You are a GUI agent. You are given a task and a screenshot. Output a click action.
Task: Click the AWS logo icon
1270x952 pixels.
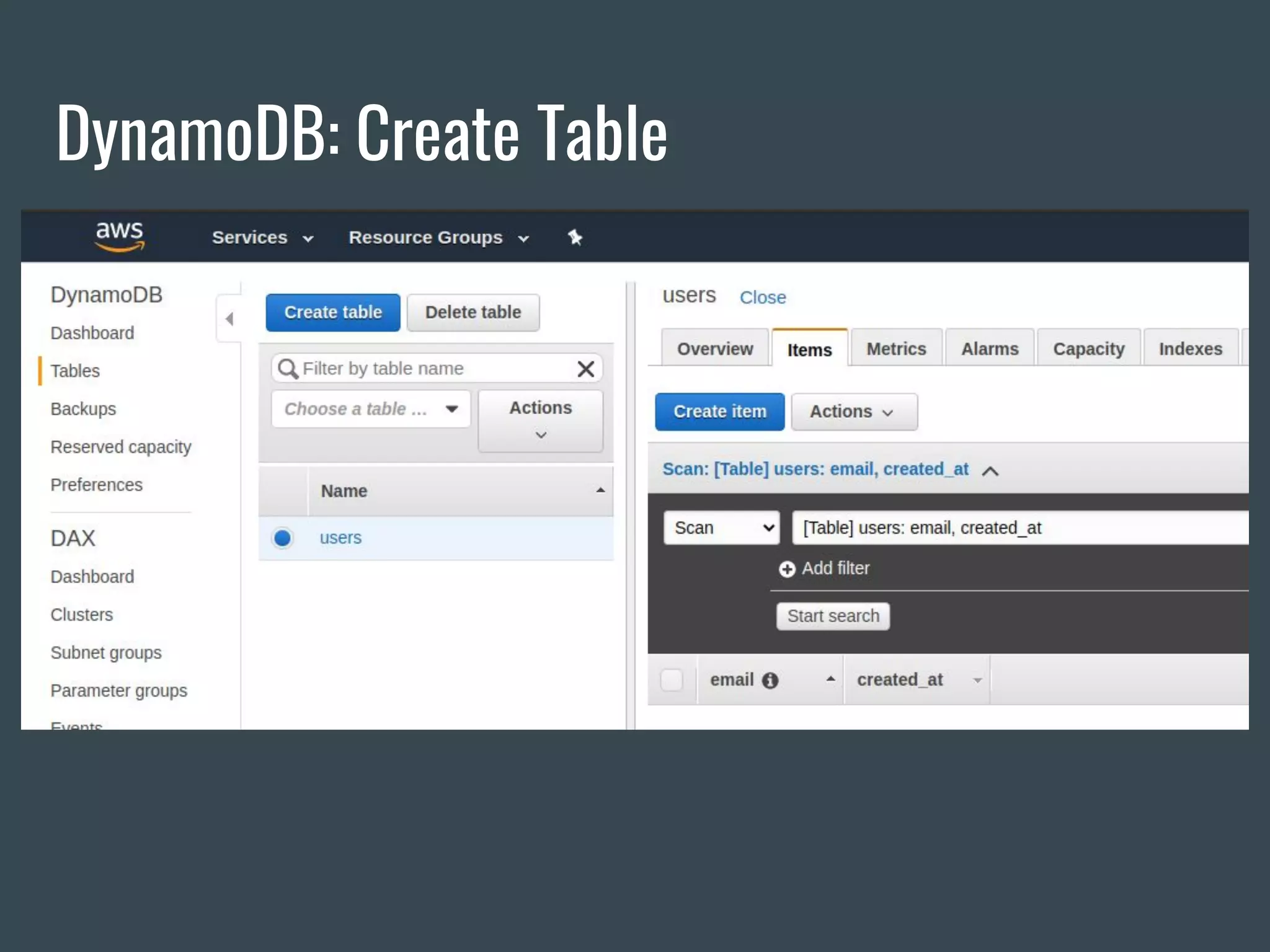pos(119,236)
